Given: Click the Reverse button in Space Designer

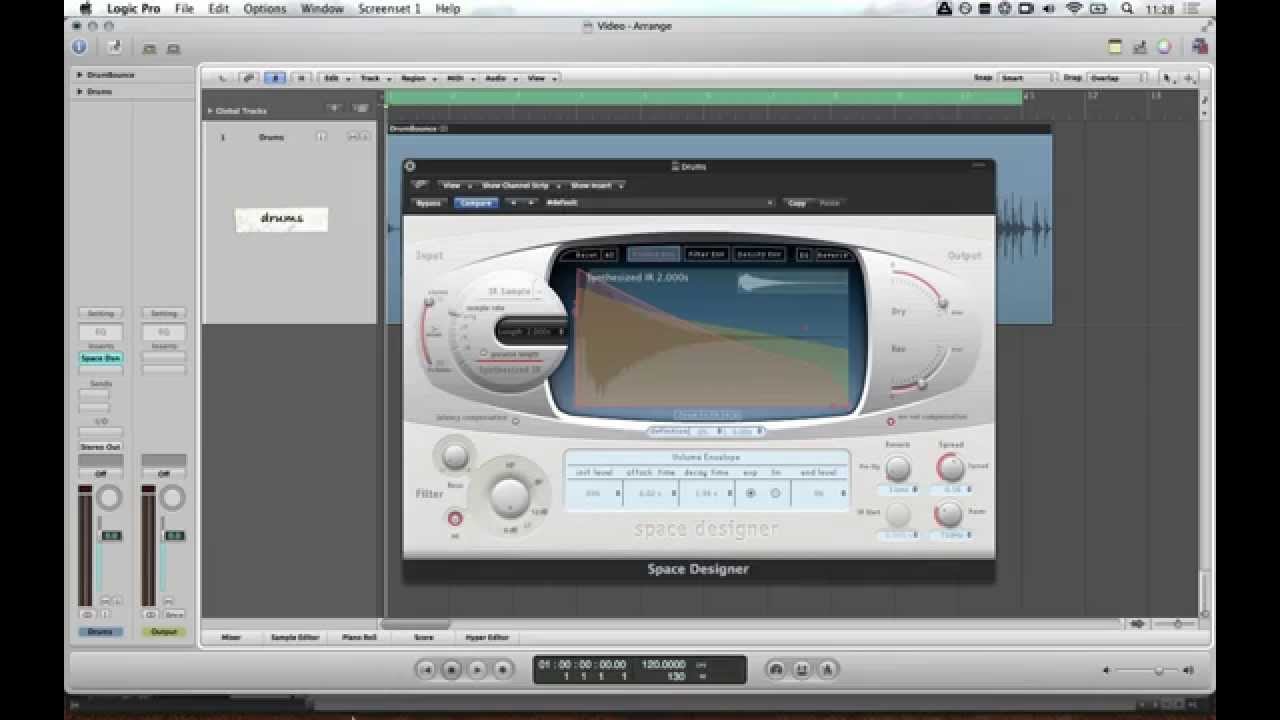Looking at the screenshot, I should tap(831, 255).
